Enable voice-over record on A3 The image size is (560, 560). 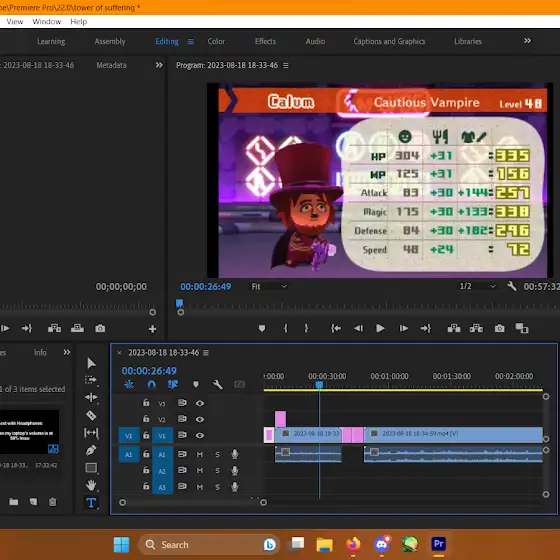pos(235,487)
